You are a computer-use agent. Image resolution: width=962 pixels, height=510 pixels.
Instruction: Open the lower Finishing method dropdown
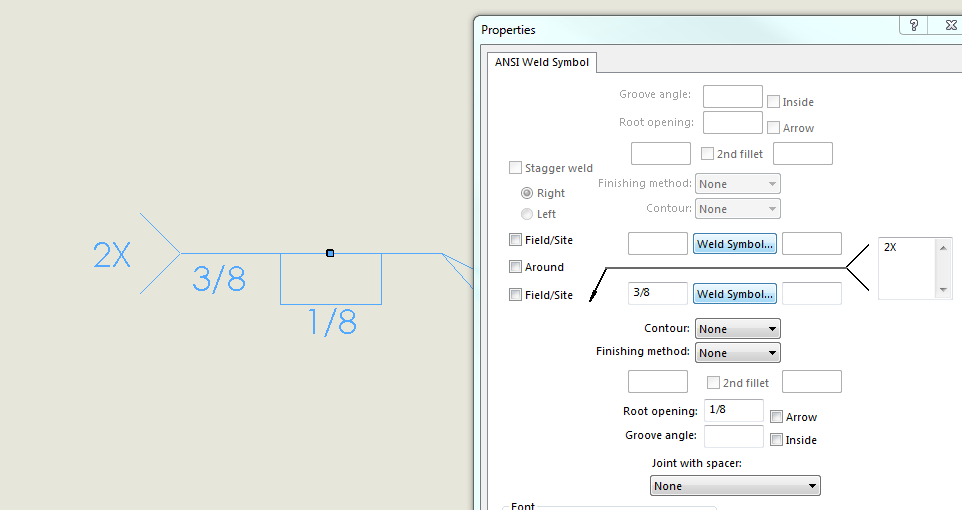click(737, 353)
